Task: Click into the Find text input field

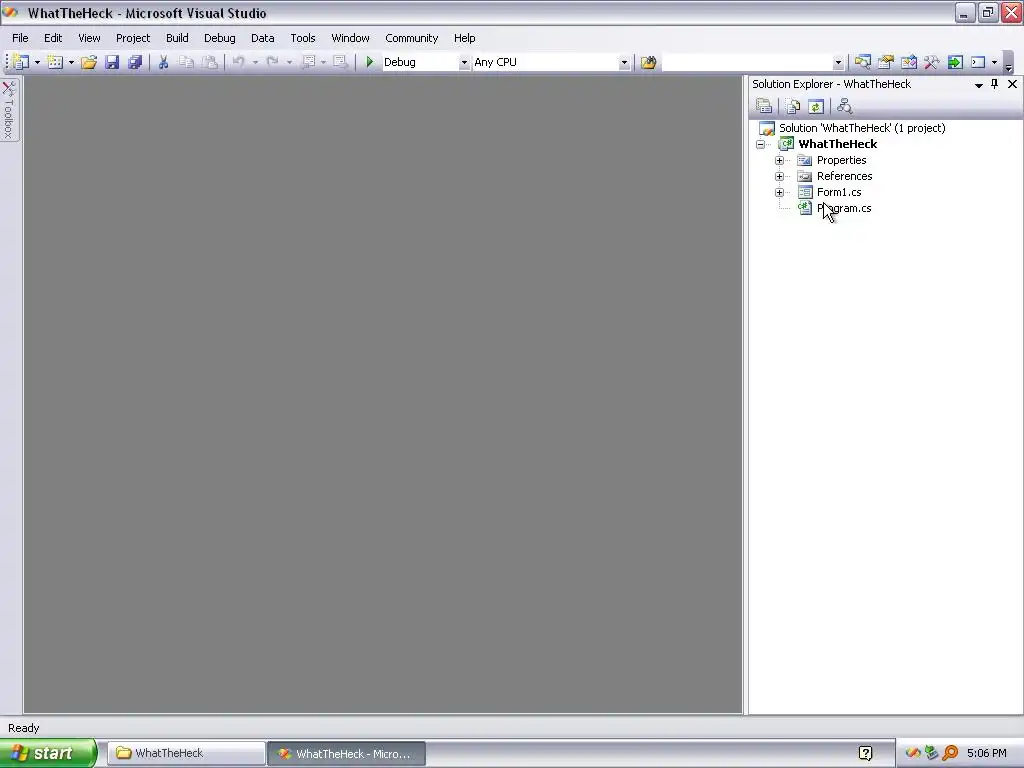Action: point(747,63)
